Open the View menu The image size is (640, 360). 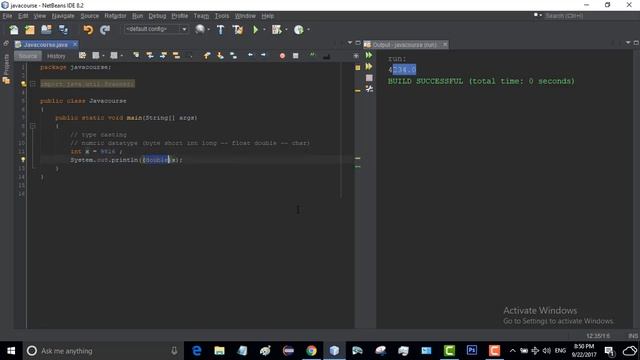click(40, 16)
